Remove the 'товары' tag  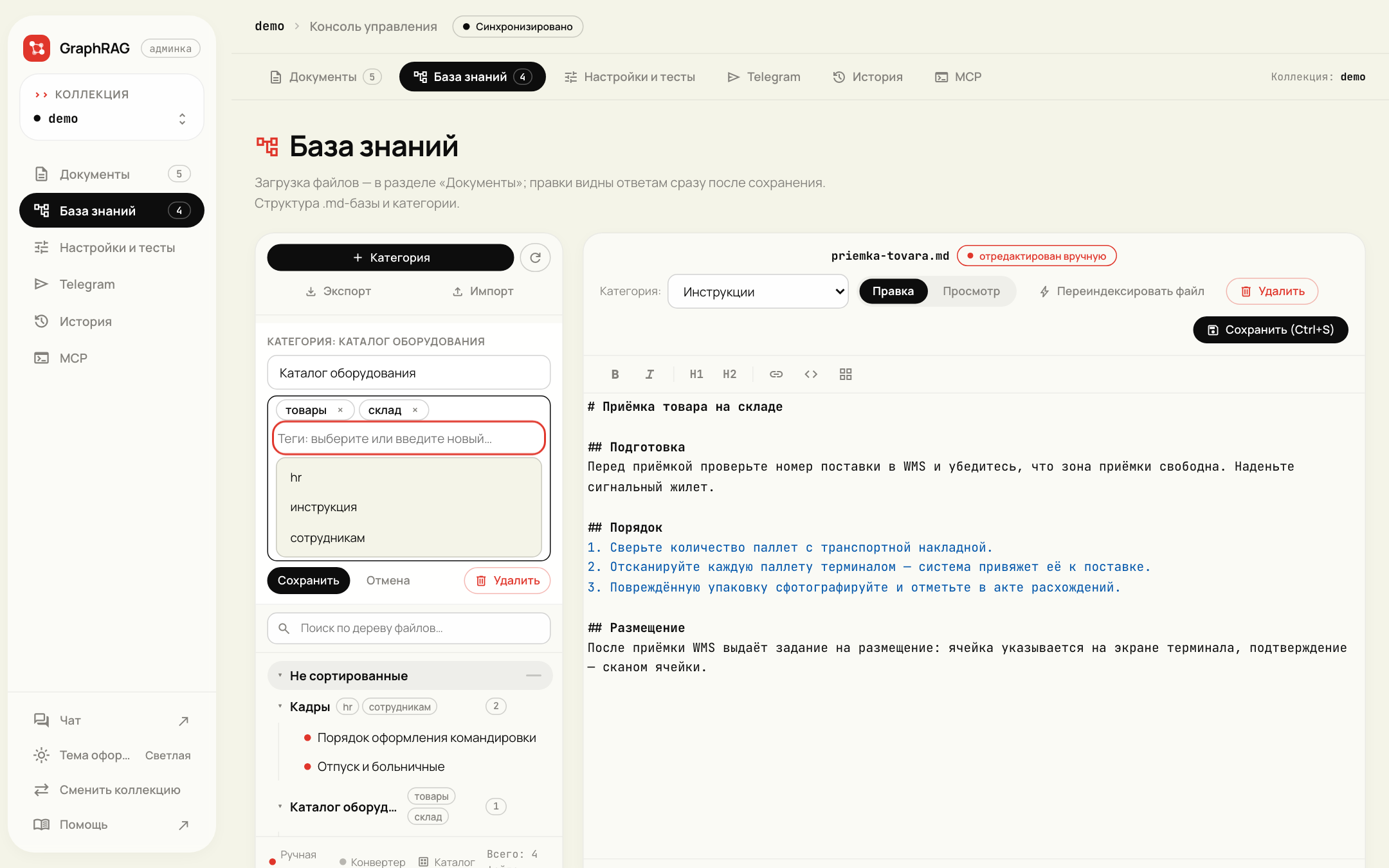pyautogui.click(x=340, y=410)
